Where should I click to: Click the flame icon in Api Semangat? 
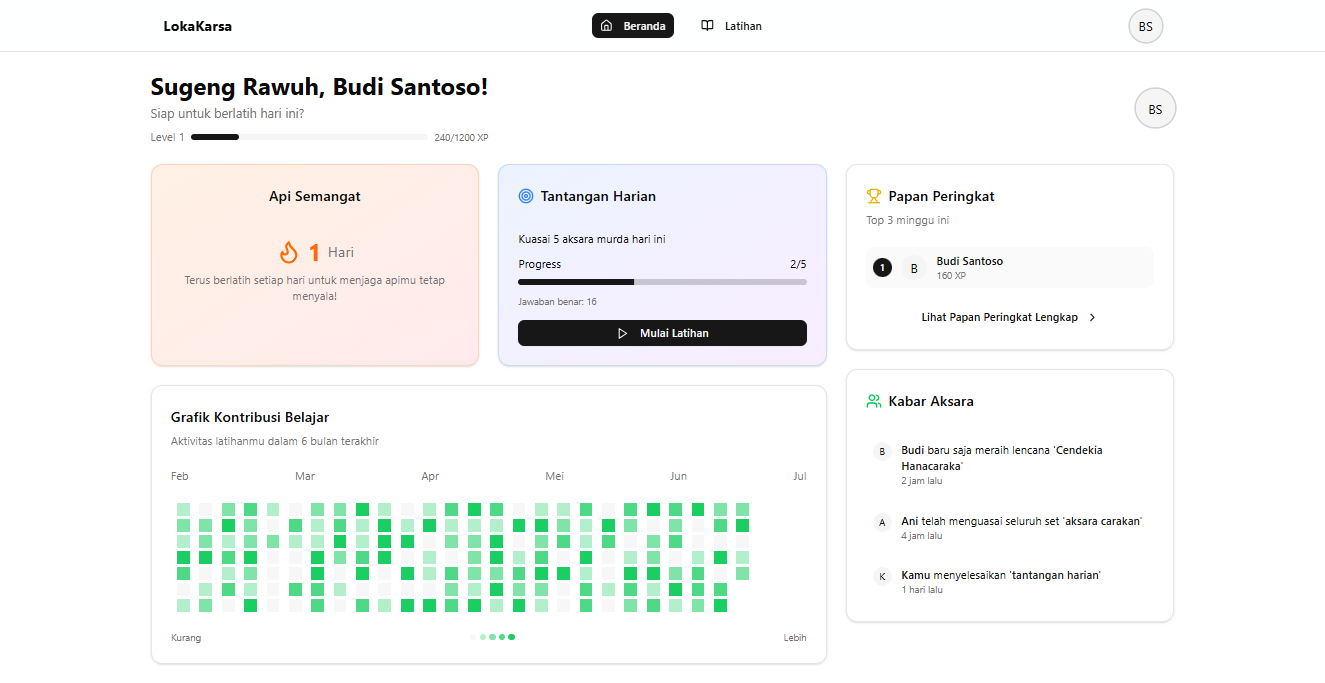[x=289, y=252]
